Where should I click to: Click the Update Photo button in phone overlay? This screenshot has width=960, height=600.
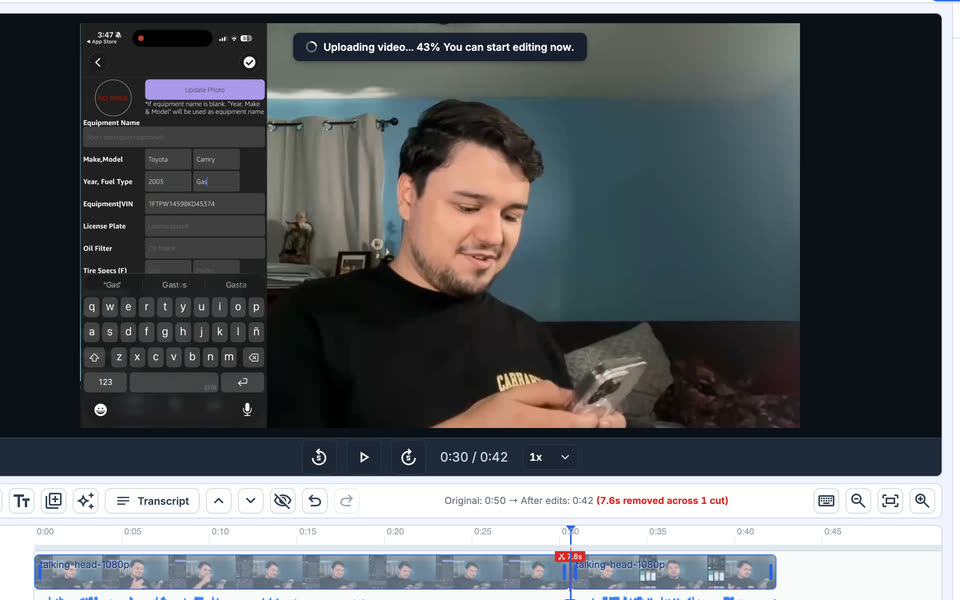pos(204,89)
